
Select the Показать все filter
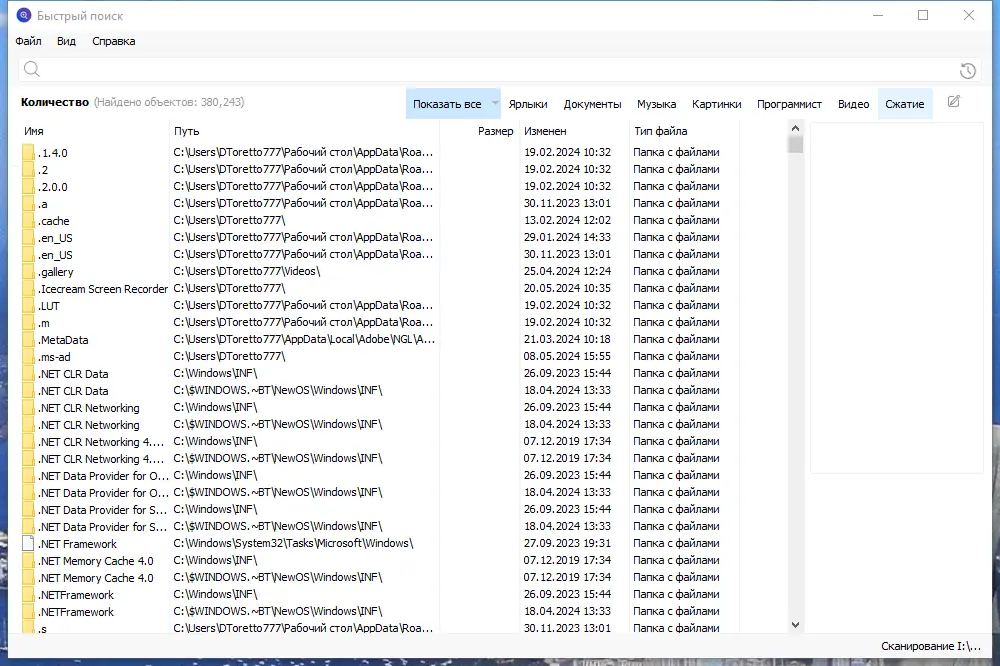[x=447, y=104]
